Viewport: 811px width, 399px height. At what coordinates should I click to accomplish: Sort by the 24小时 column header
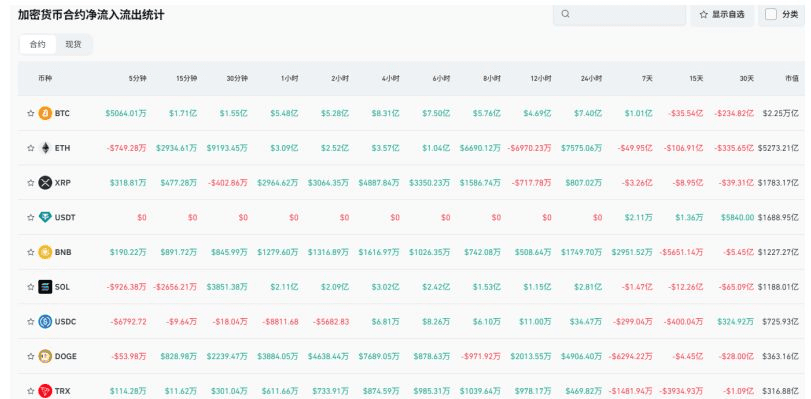(592, 79)
